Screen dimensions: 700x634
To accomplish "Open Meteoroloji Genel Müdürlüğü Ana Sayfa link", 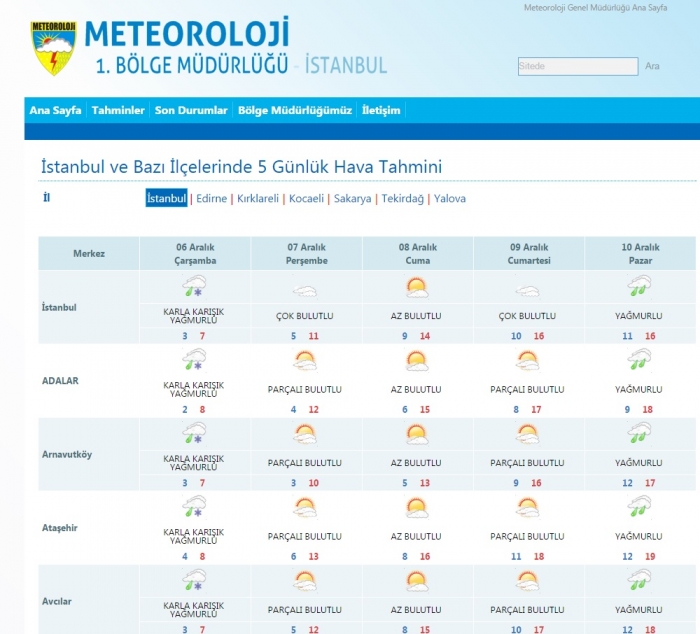I will coord(596,8).
